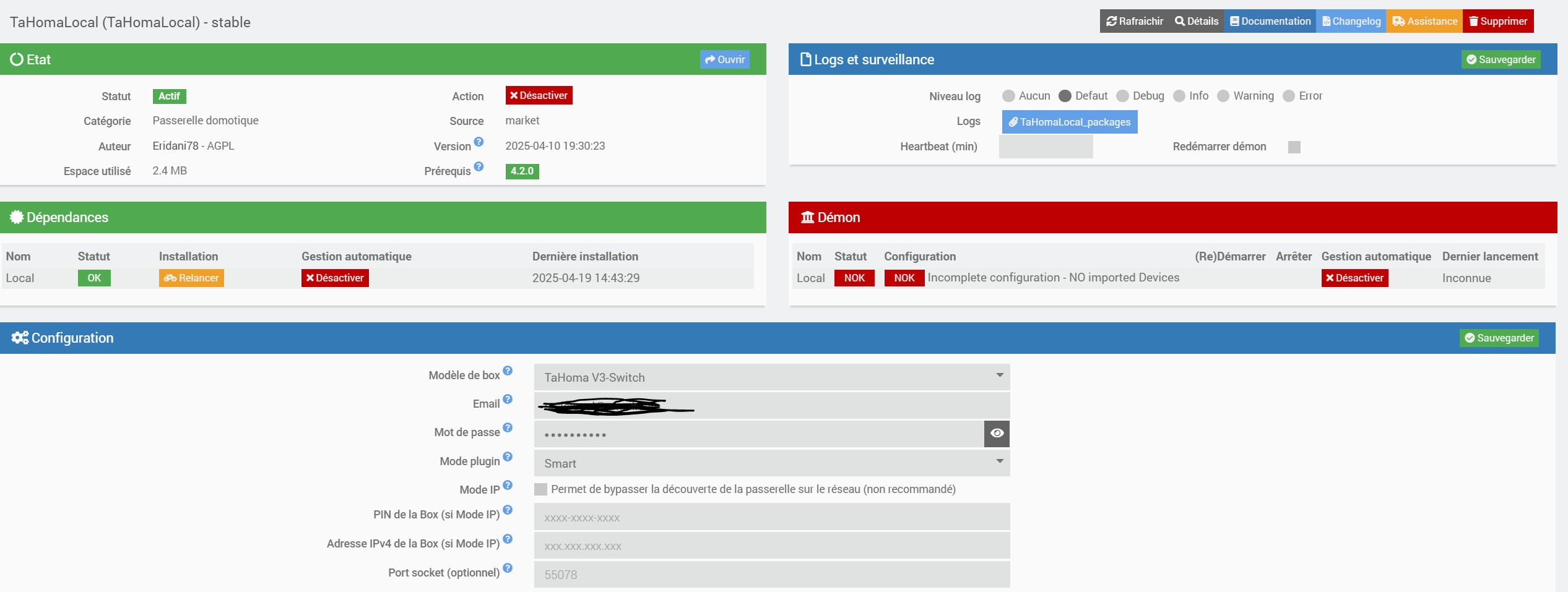Click Désactiver next to Action
Viewport: 1568px width, 592px height.
(539, 95)
